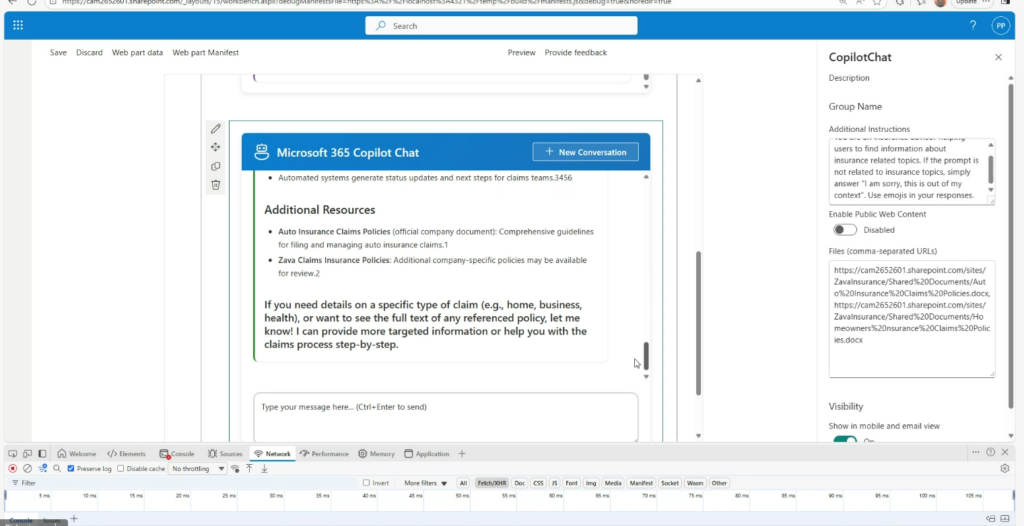Click the record network log button
Viewport: 1024px width, 526px height.
click(12, 468)
